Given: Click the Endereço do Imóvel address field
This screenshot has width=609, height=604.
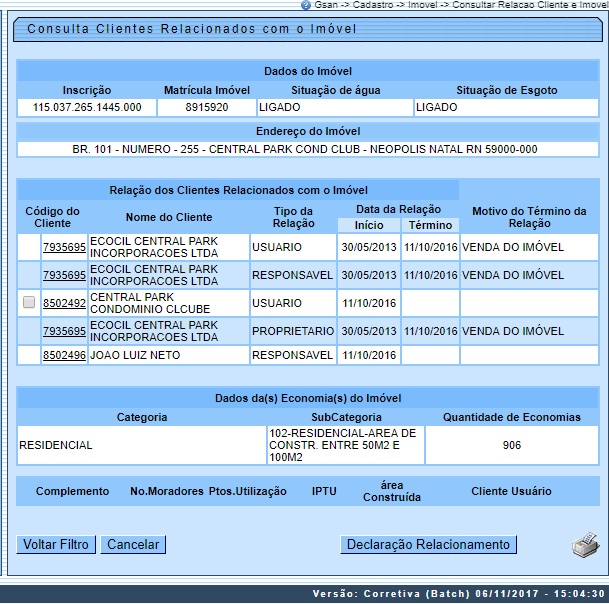Looking at the screenshot, I should click(x=305, y=149).
